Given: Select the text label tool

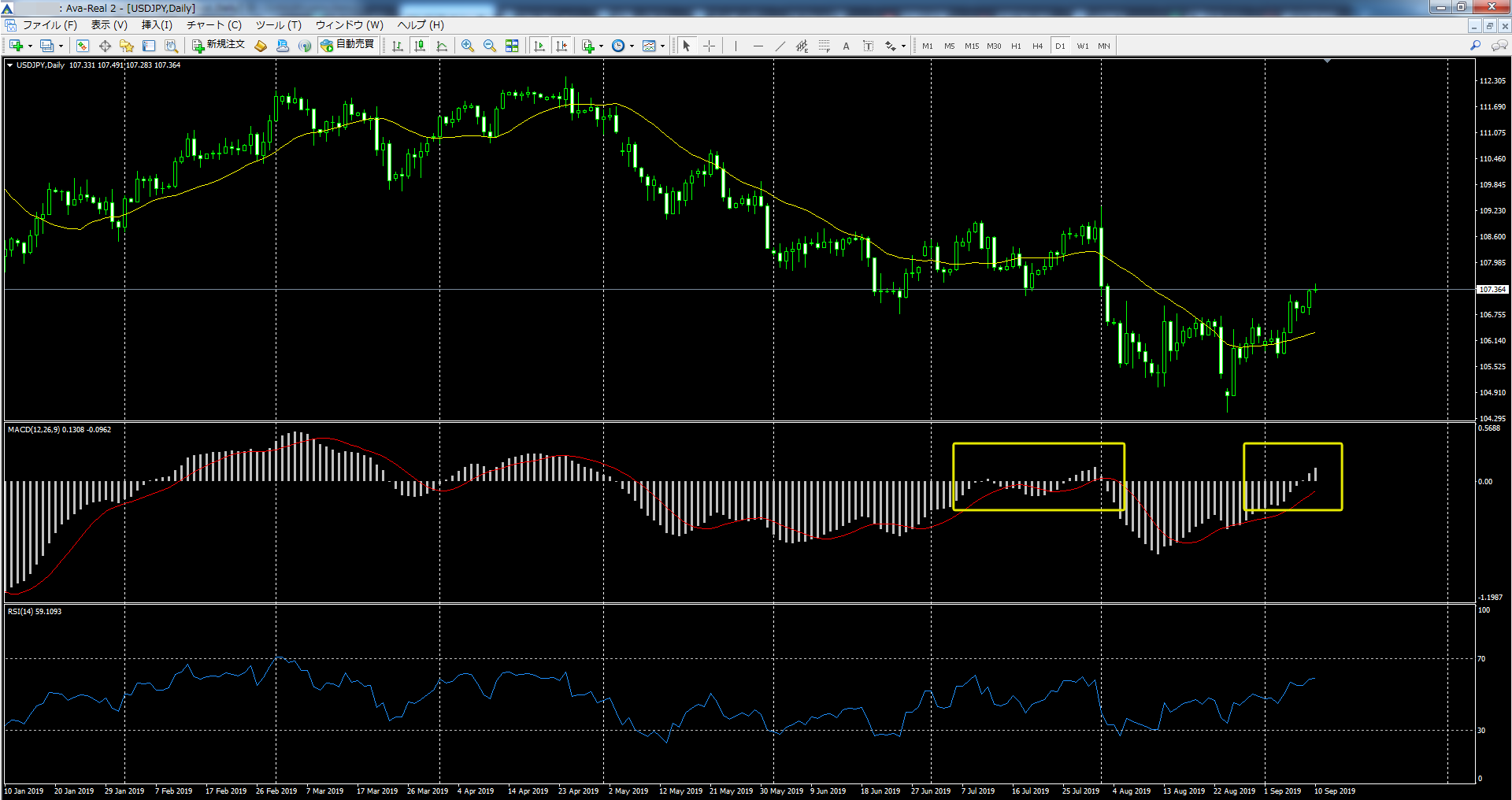Looking at the screenshot, I should coord(846,46).
